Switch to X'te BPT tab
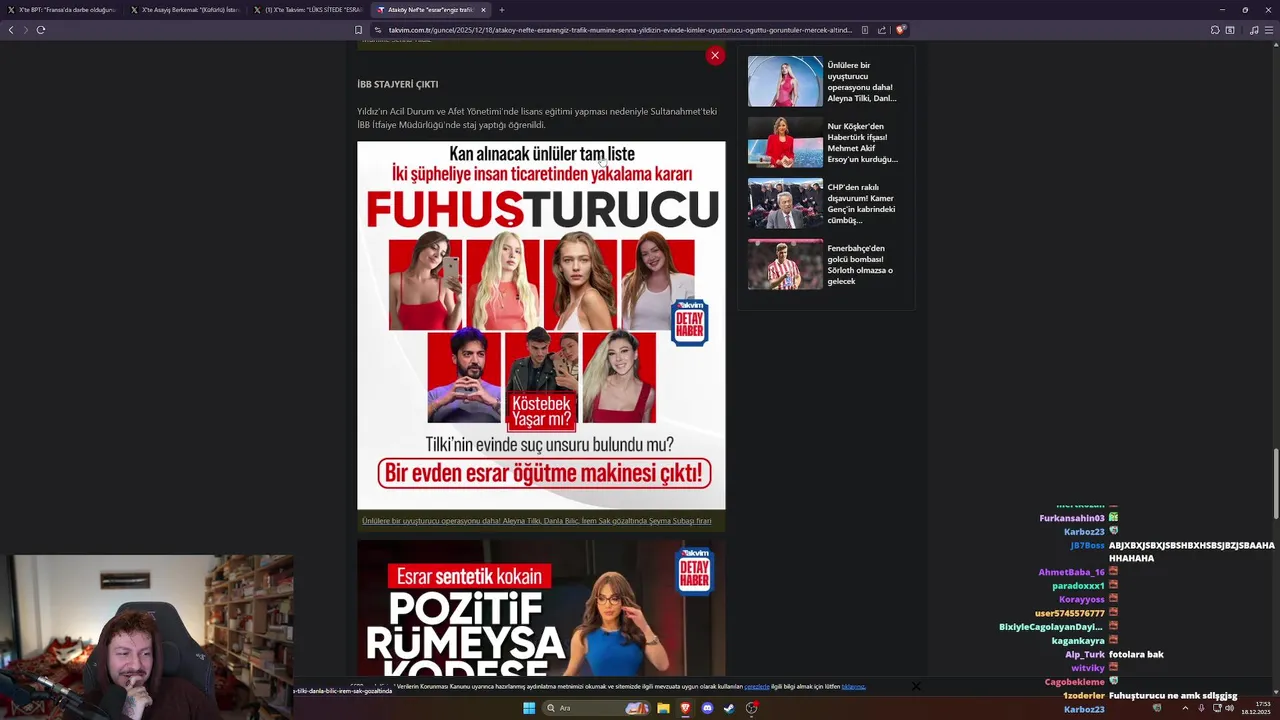This screenshot has height=720, width=1280. pos(61,10)
